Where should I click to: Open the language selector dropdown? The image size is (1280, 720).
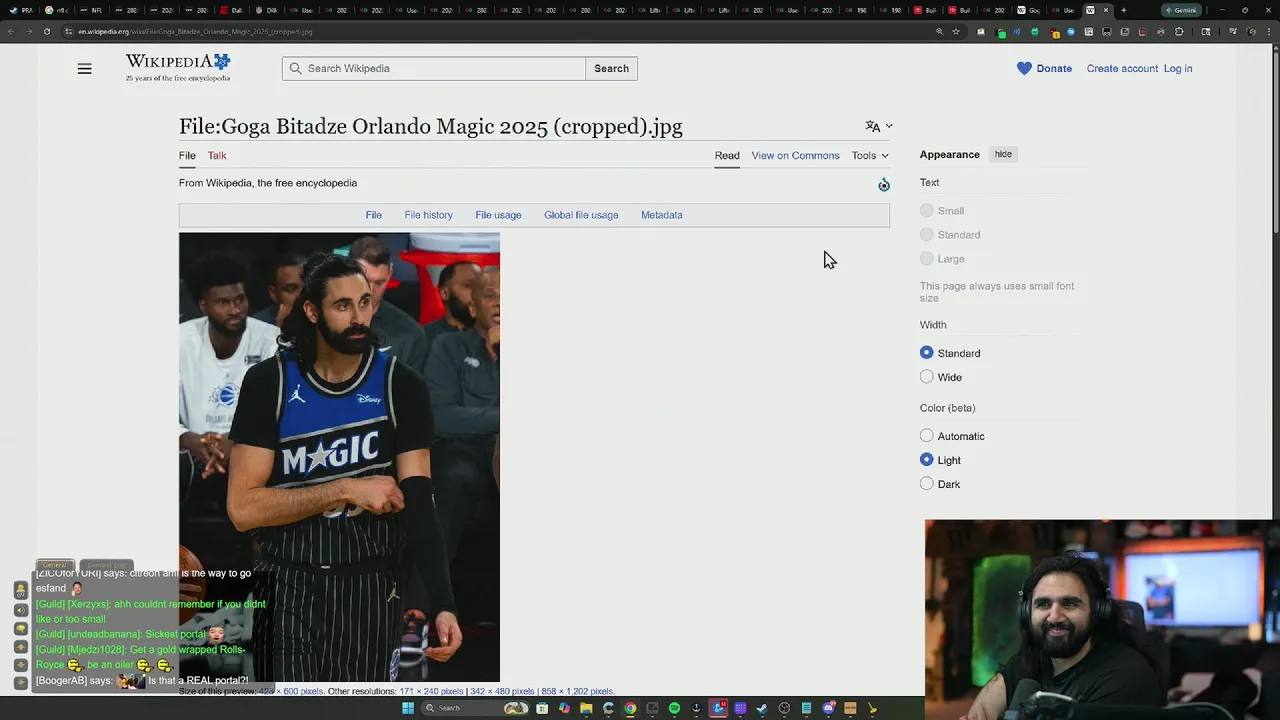point(878,126)
